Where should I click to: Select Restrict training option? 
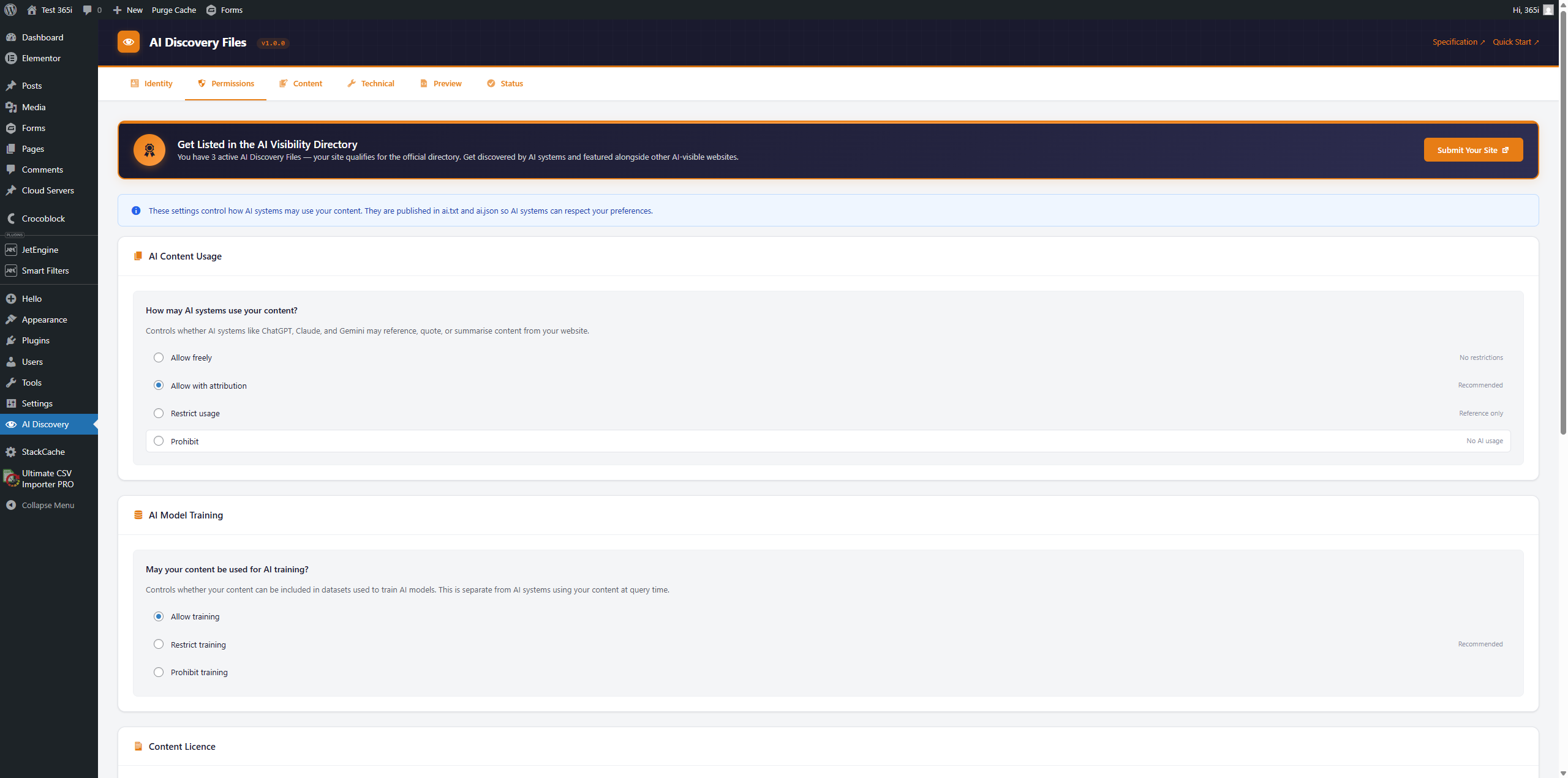tap(159, 644)
